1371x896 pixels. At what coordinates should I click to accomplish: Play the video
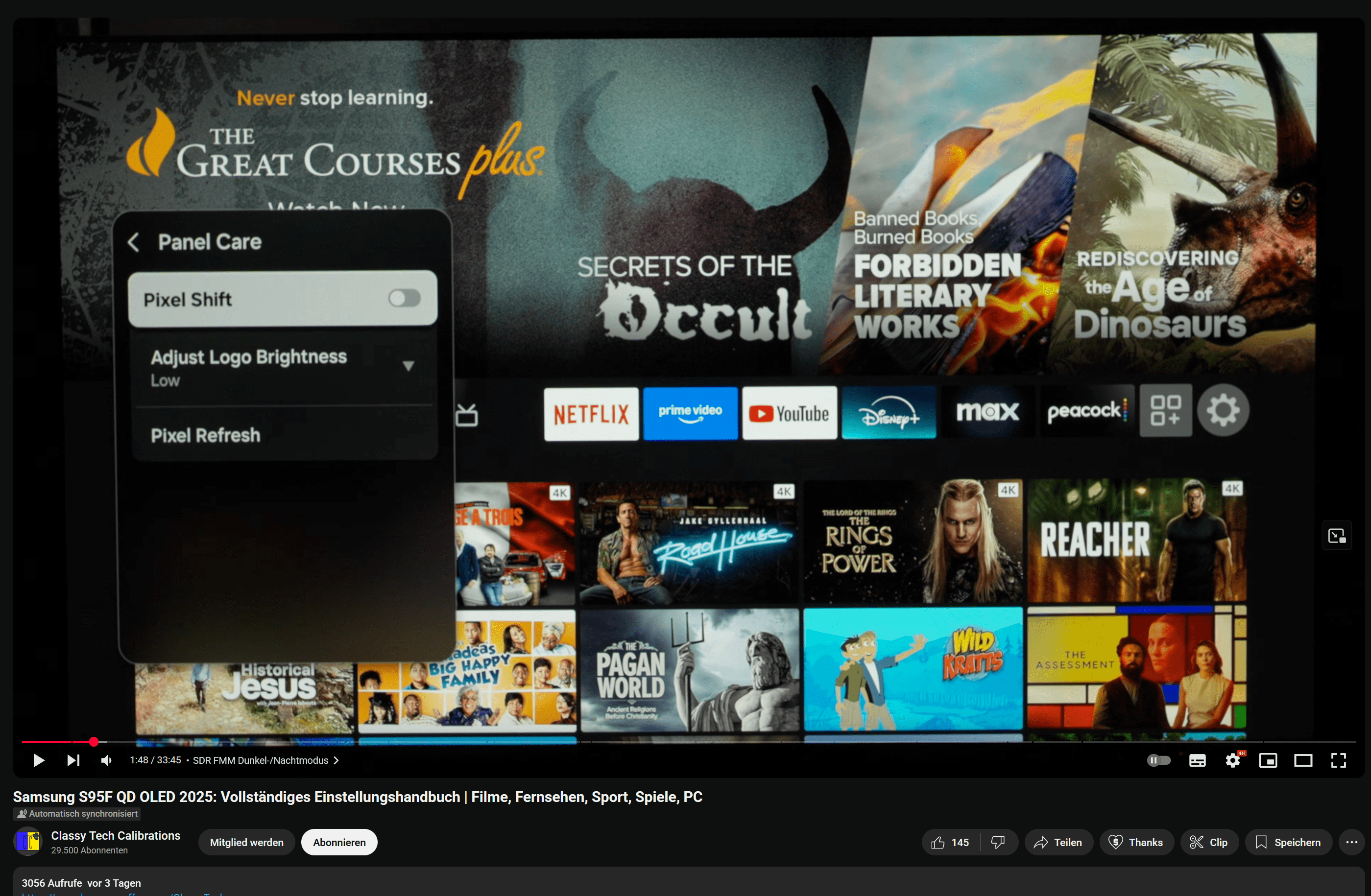click(39, 761)
